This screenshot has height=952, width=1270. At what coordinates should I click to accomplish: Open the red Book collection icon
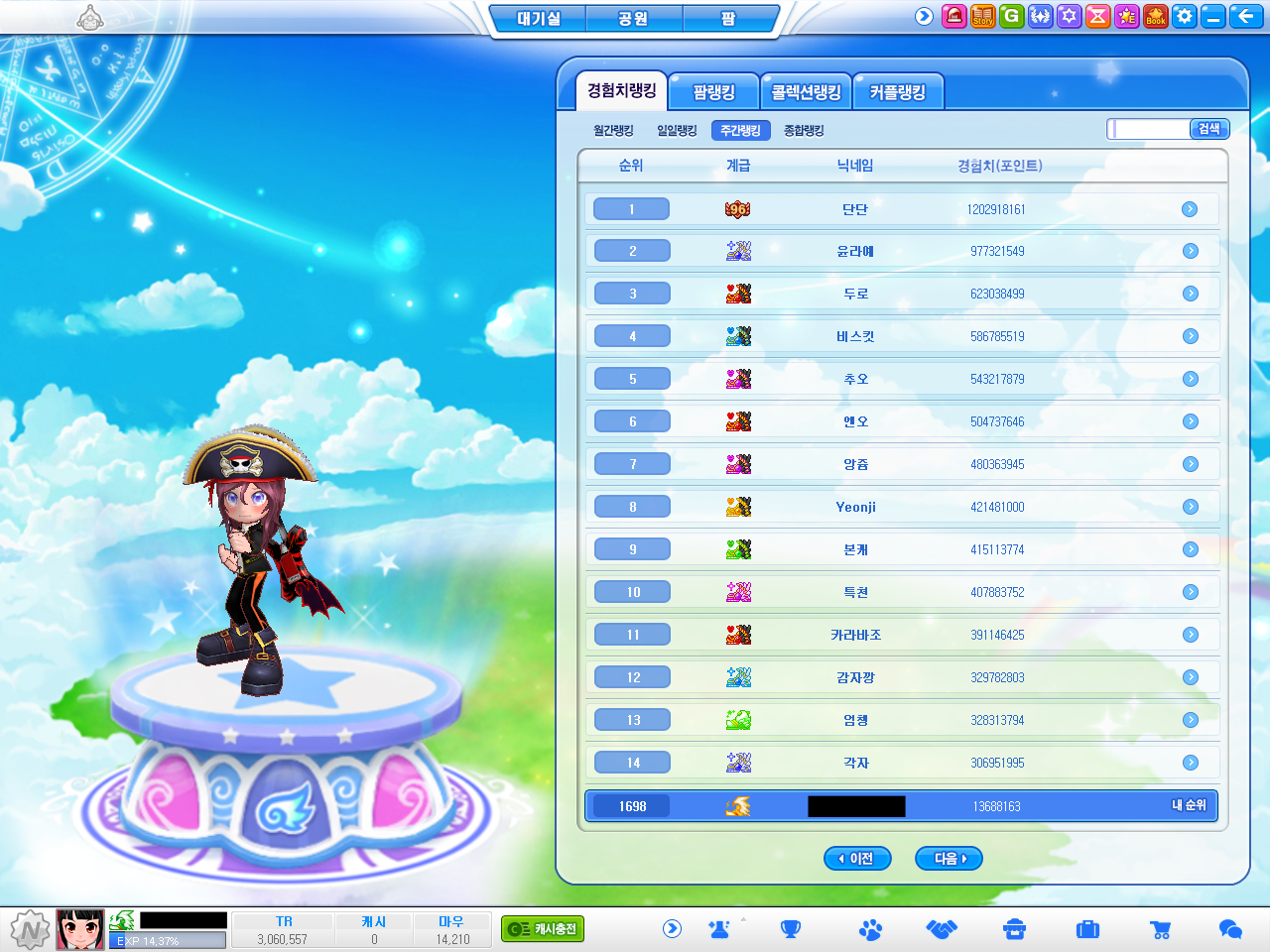click(1155, 16)
